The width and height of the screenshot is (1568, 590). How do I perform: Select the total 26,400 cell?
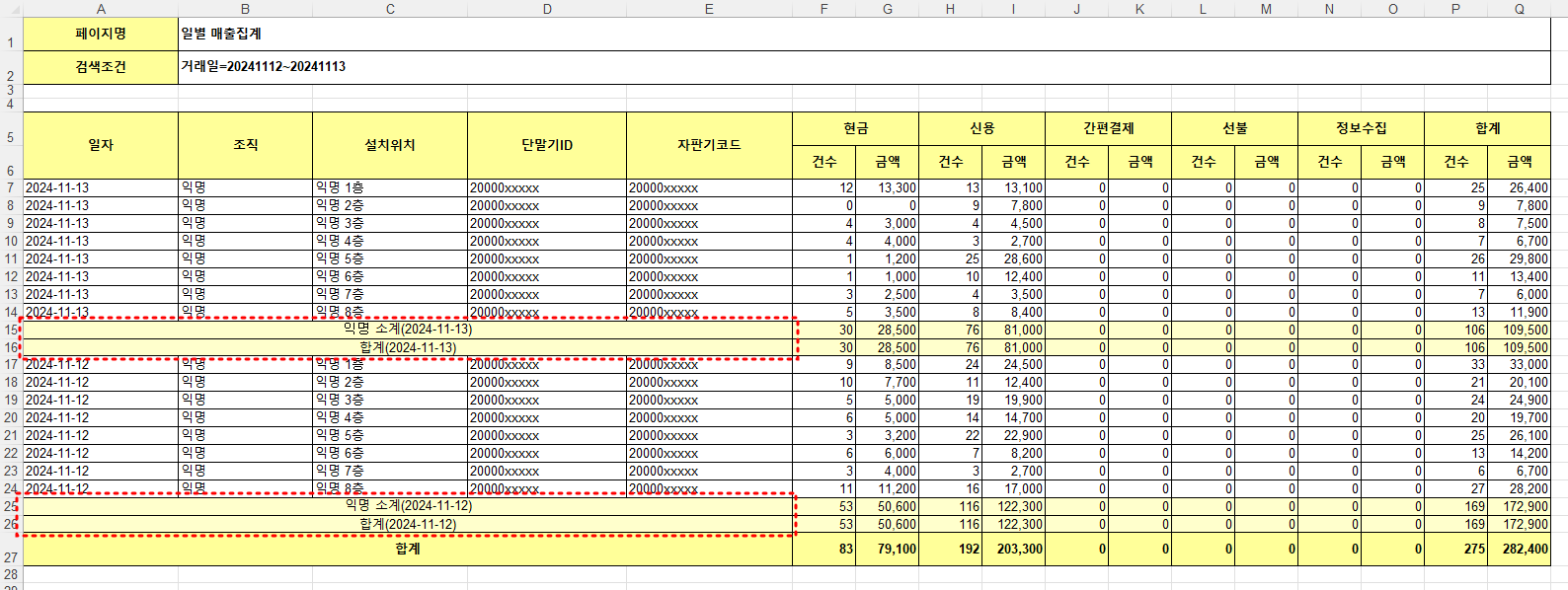tap(1520, 187)
